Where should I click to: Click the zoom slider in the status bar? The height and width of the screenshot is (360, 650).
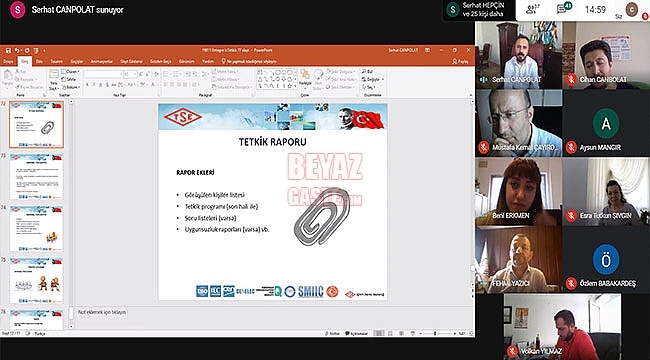434,333
